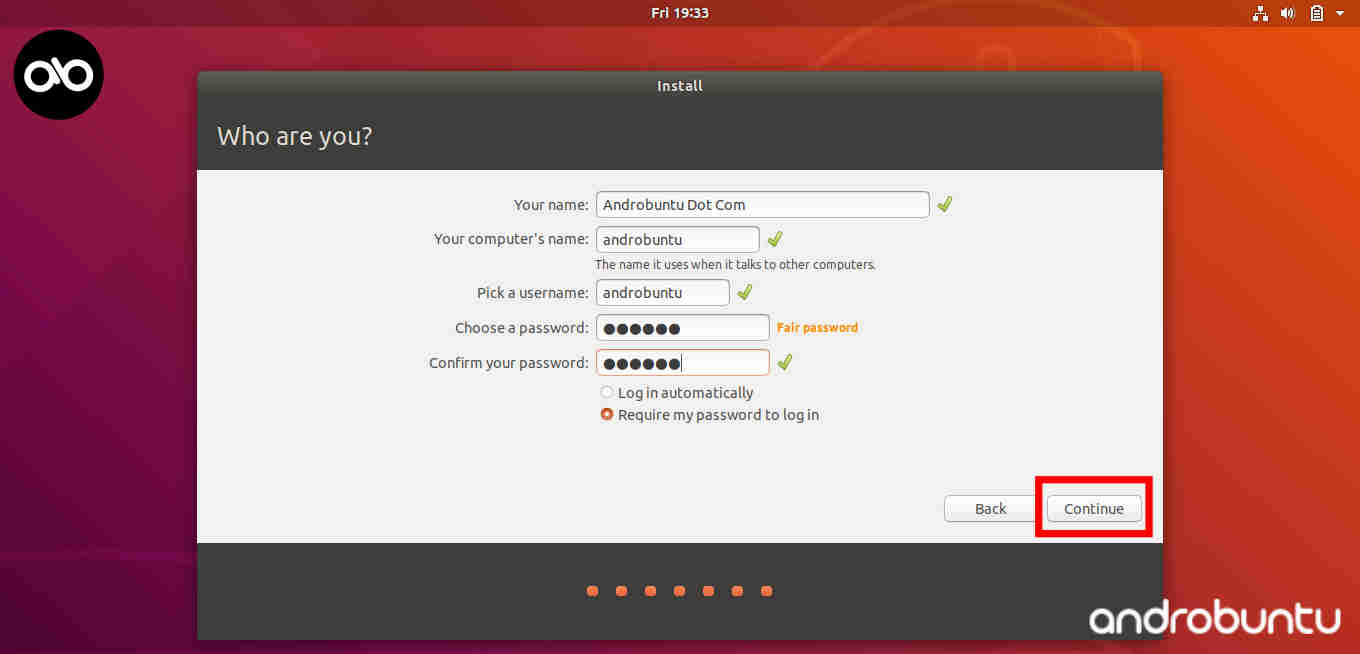The width and height of the screenshot is (1360, 654).
Task: Focus the Your computer's name field
Action: tap(677, 239)
